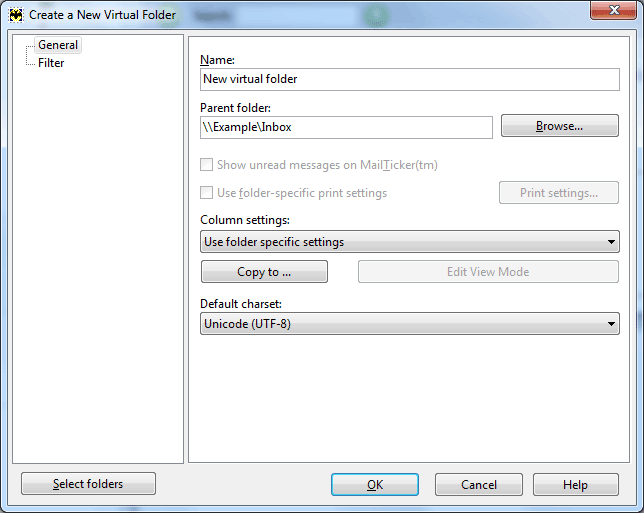
Task: Open Help for this dialog
Action: pyautogui.click(x=575, y=485)
